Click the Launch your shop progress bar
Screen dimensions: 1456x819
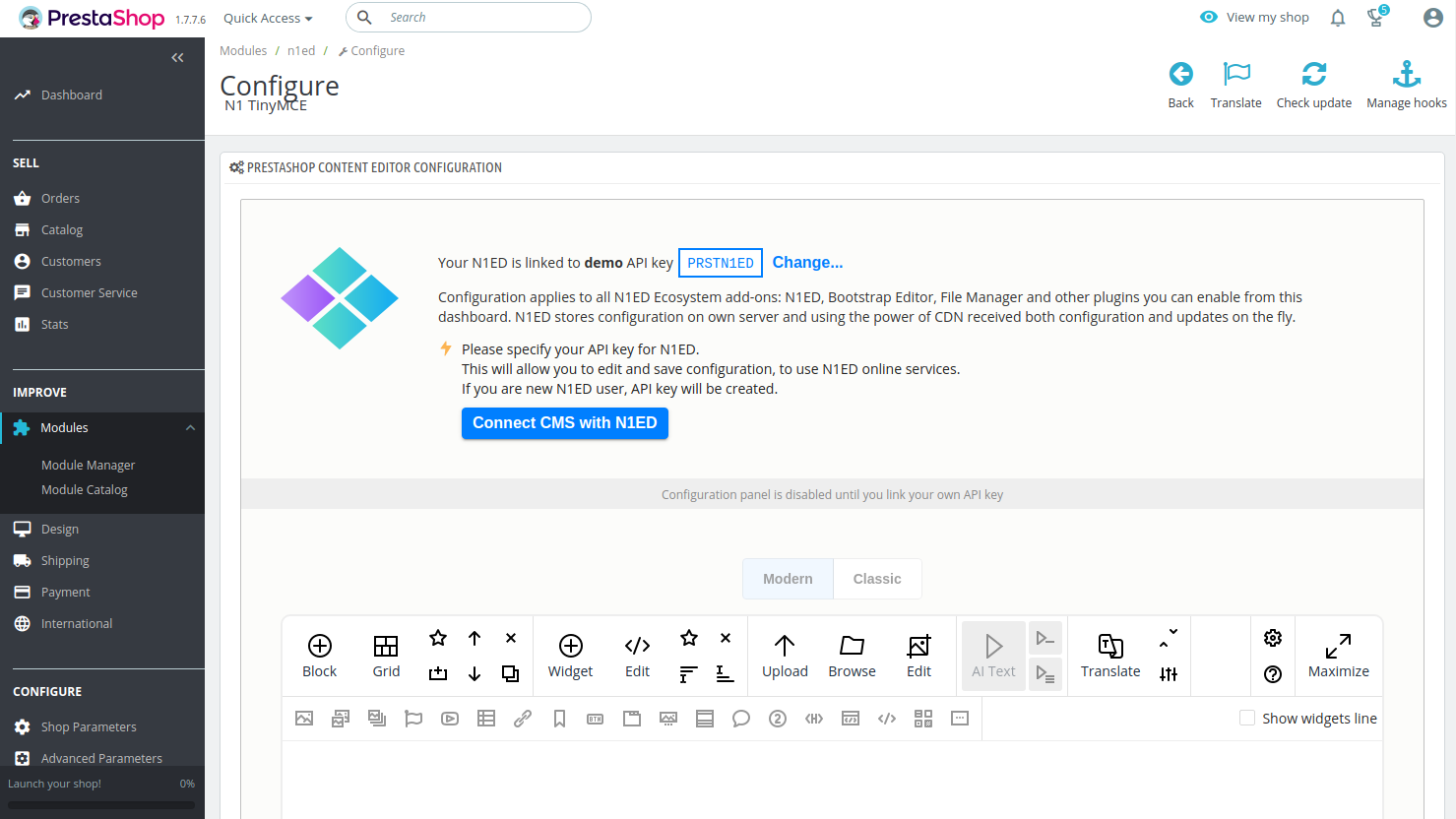[101, 805]
